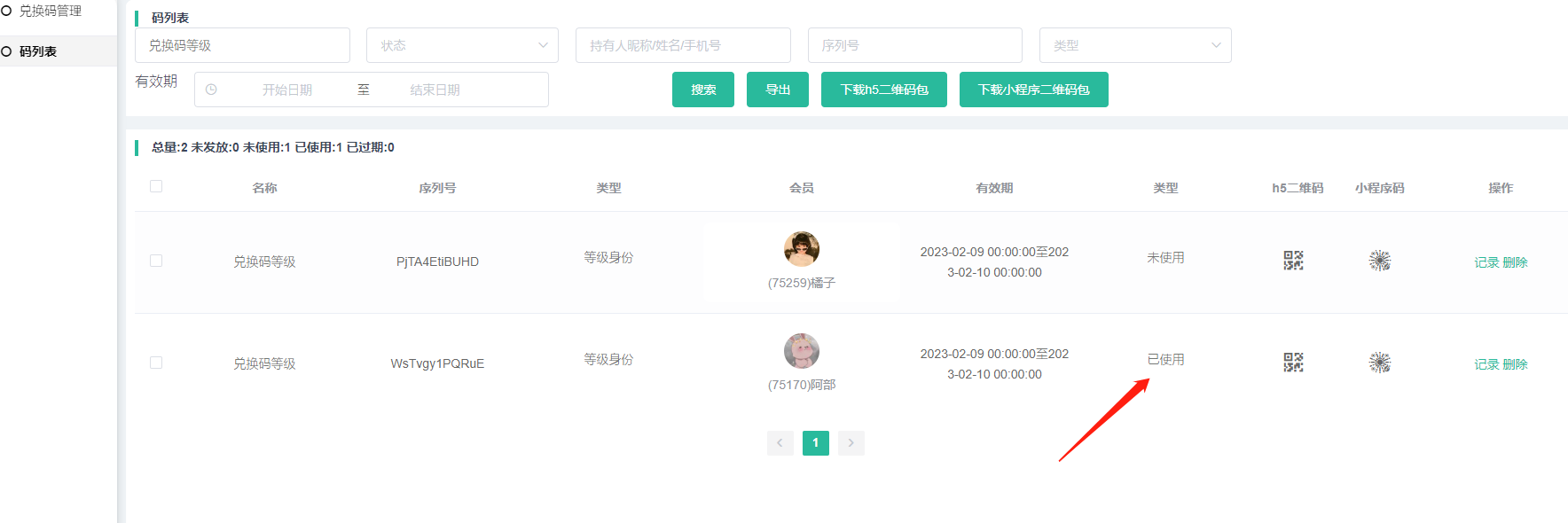Screen dimensions: 1568x523
Task: Click the h5二维码 column header
Action: tap(1298, 188)
